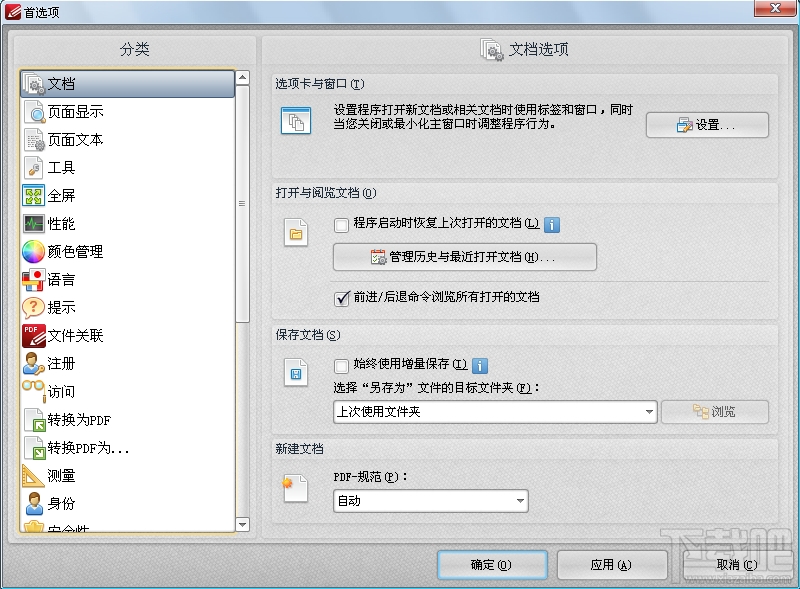Select the 转换为PDF icon
Viewport: 800px width, 589px height.
(34, 420)
